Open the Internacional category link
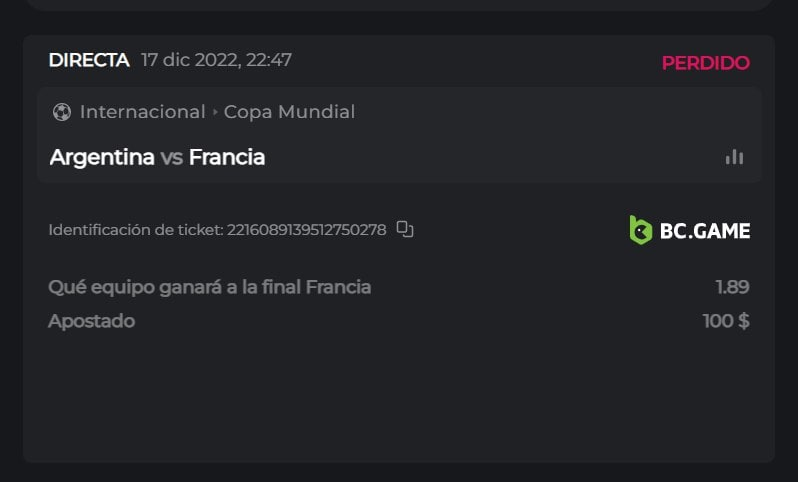This screenshot has height=482, width=798. point(142,112)
